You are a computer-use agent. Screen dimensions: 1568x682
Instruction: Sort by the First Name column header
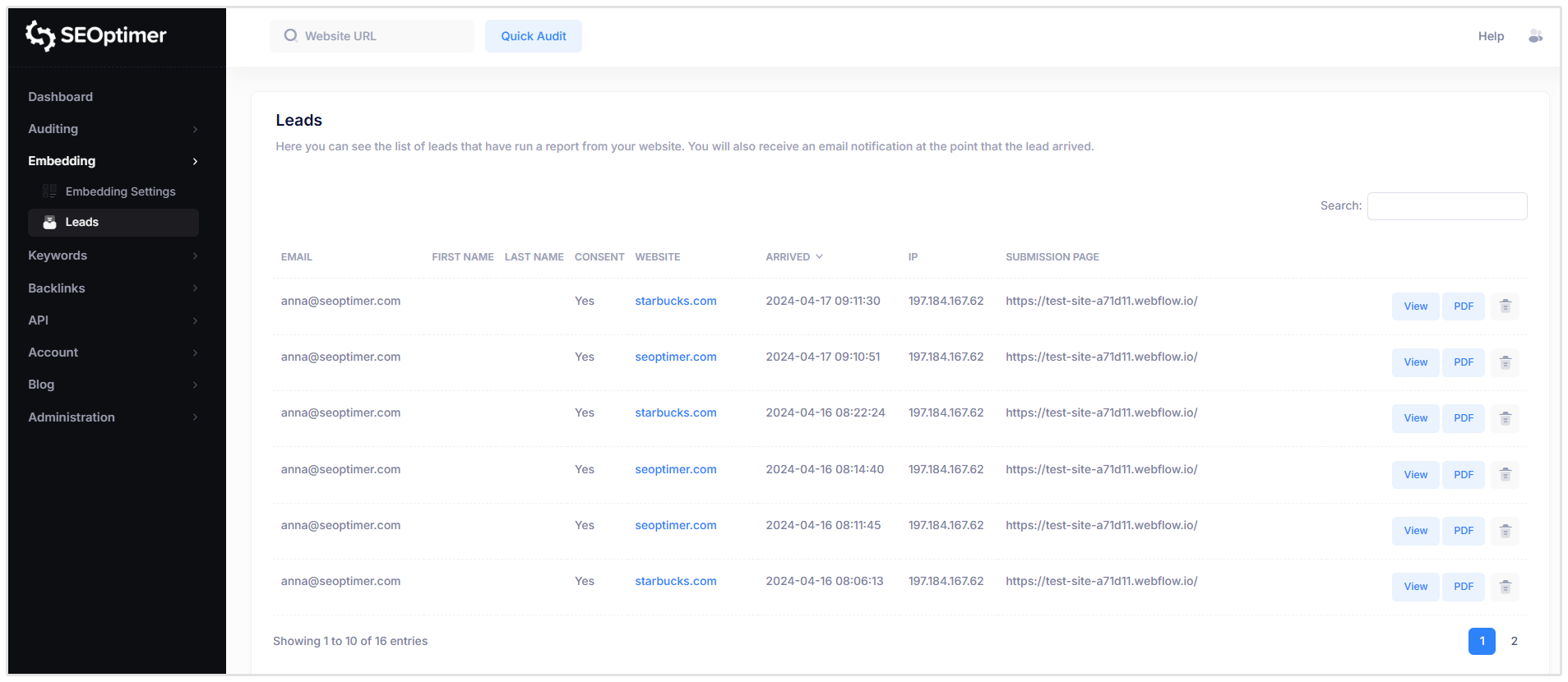[x=463, y=257]
